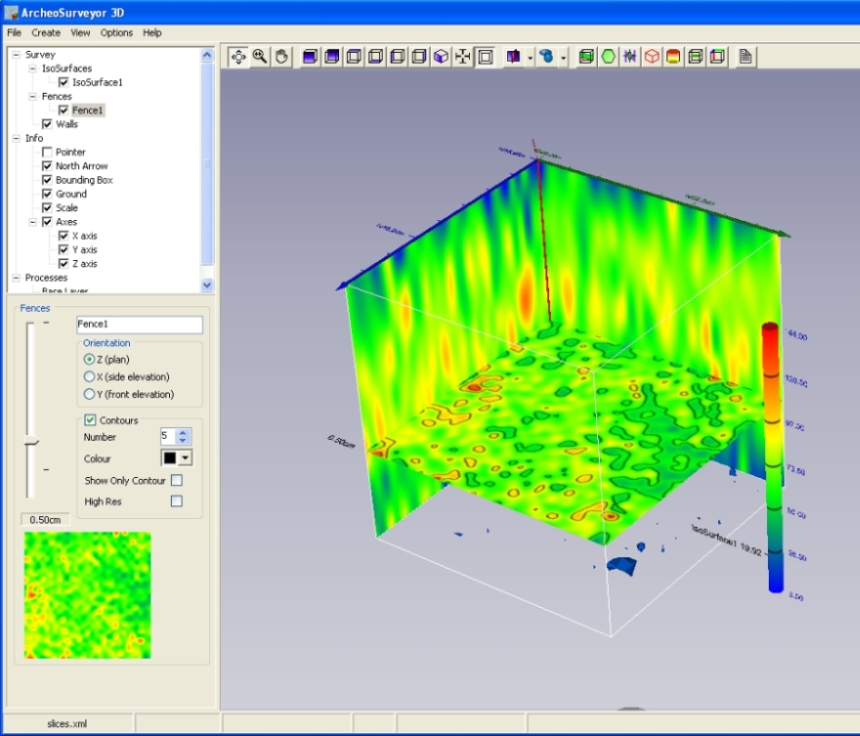
Task: Collapse the Axes tree node
Action: 32,222
